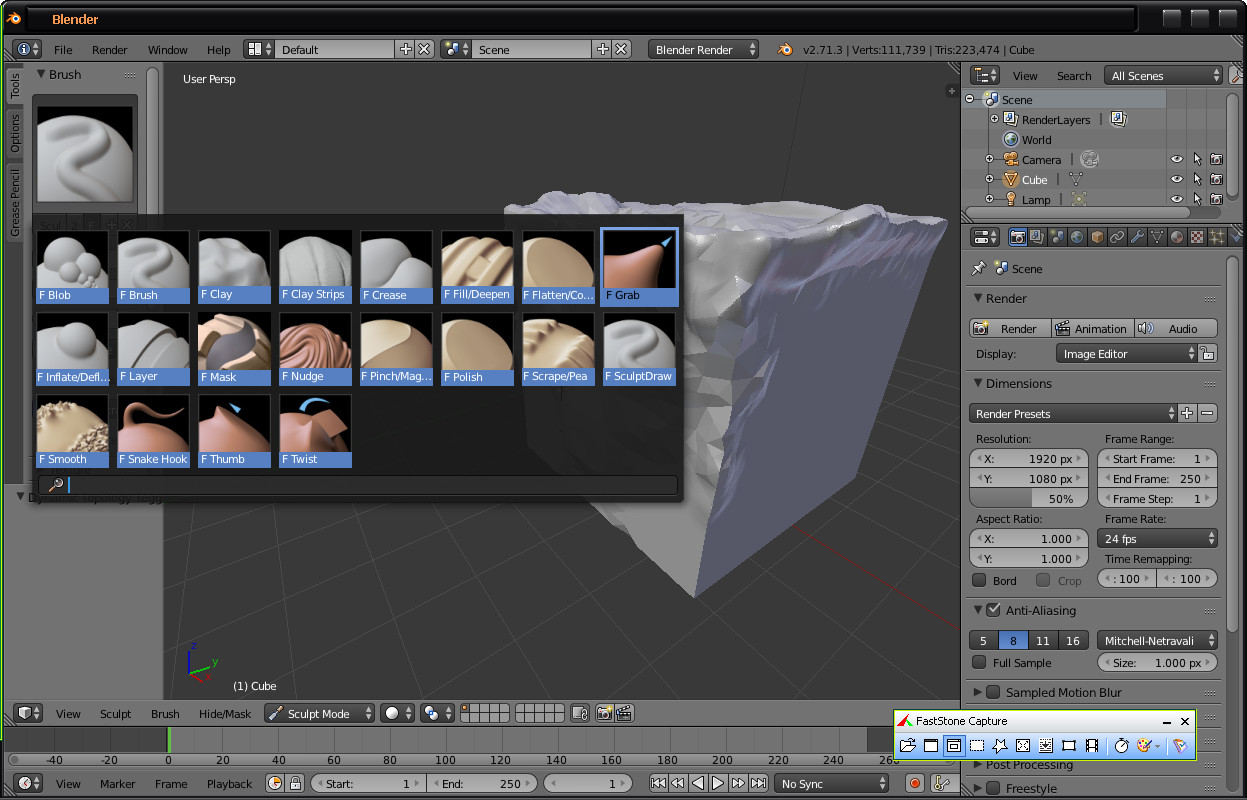
Task: Enable the Freestyle checkbox
Action: 993,788
